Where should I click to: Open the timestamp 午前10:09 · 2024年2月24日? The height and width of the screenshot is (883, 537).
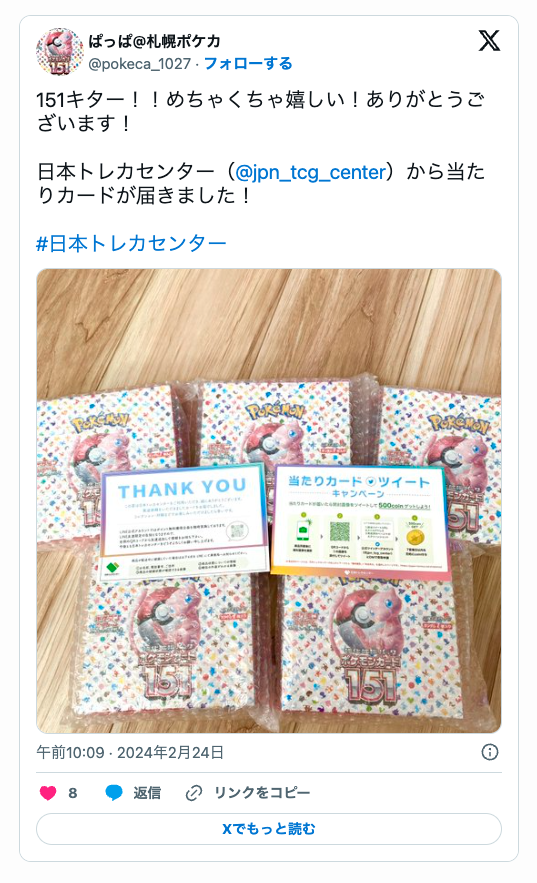coord(130,752)
